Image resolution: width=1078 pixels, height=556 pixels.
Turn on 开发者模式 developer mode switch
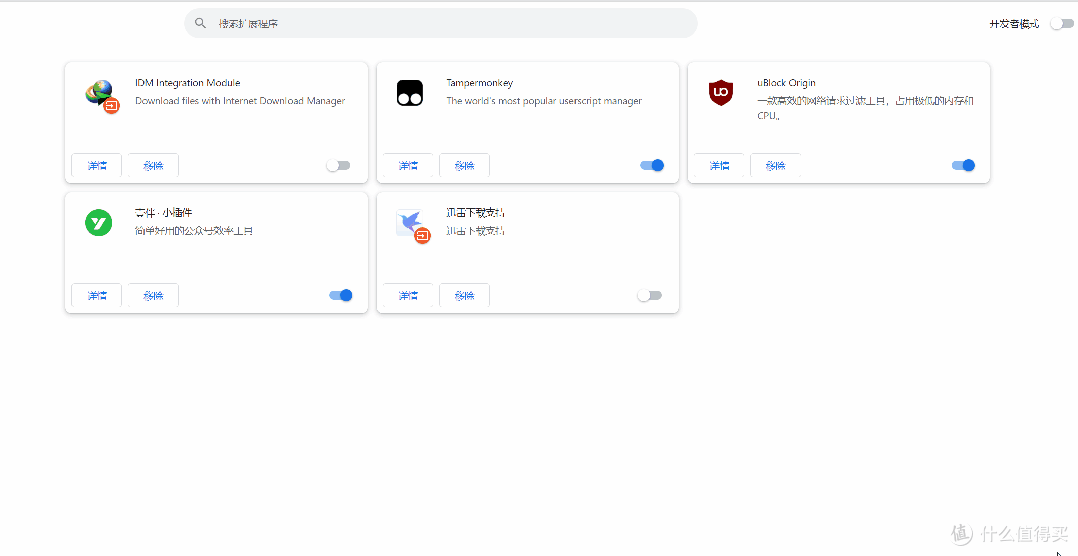click(1062, 24)
